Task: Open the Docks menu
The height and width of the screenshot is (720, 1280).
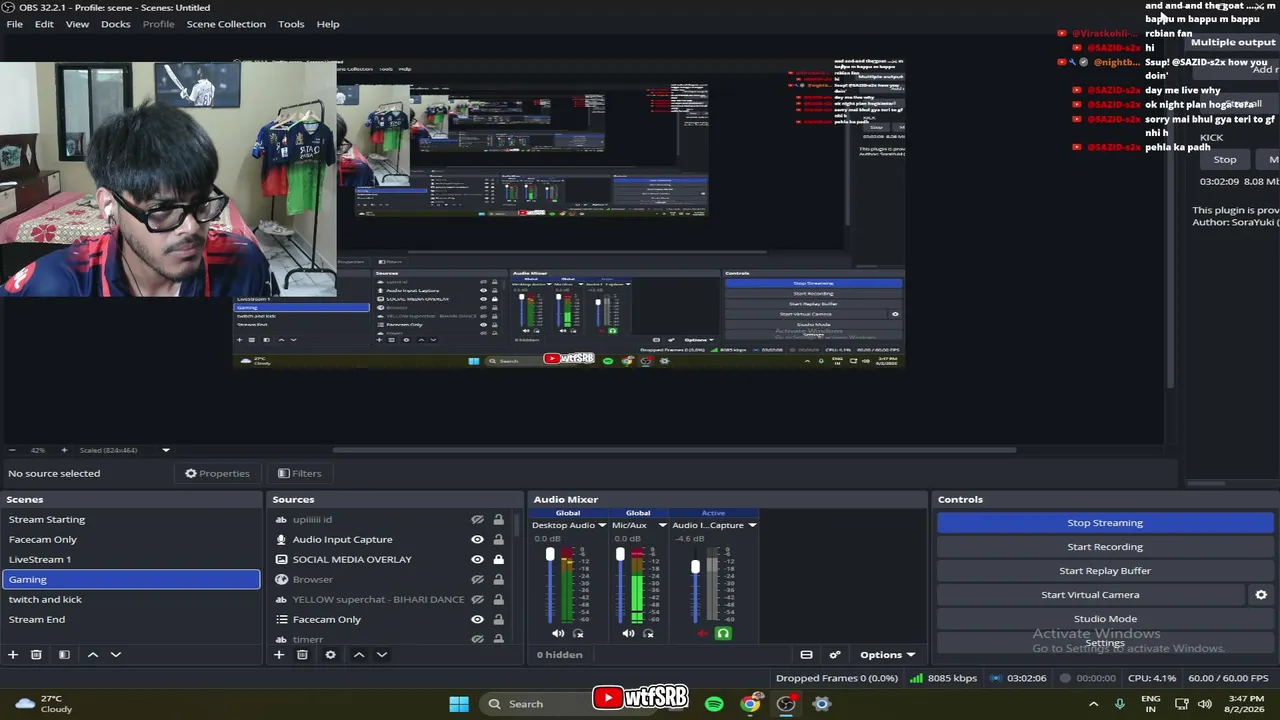Action: click(115, 24)
